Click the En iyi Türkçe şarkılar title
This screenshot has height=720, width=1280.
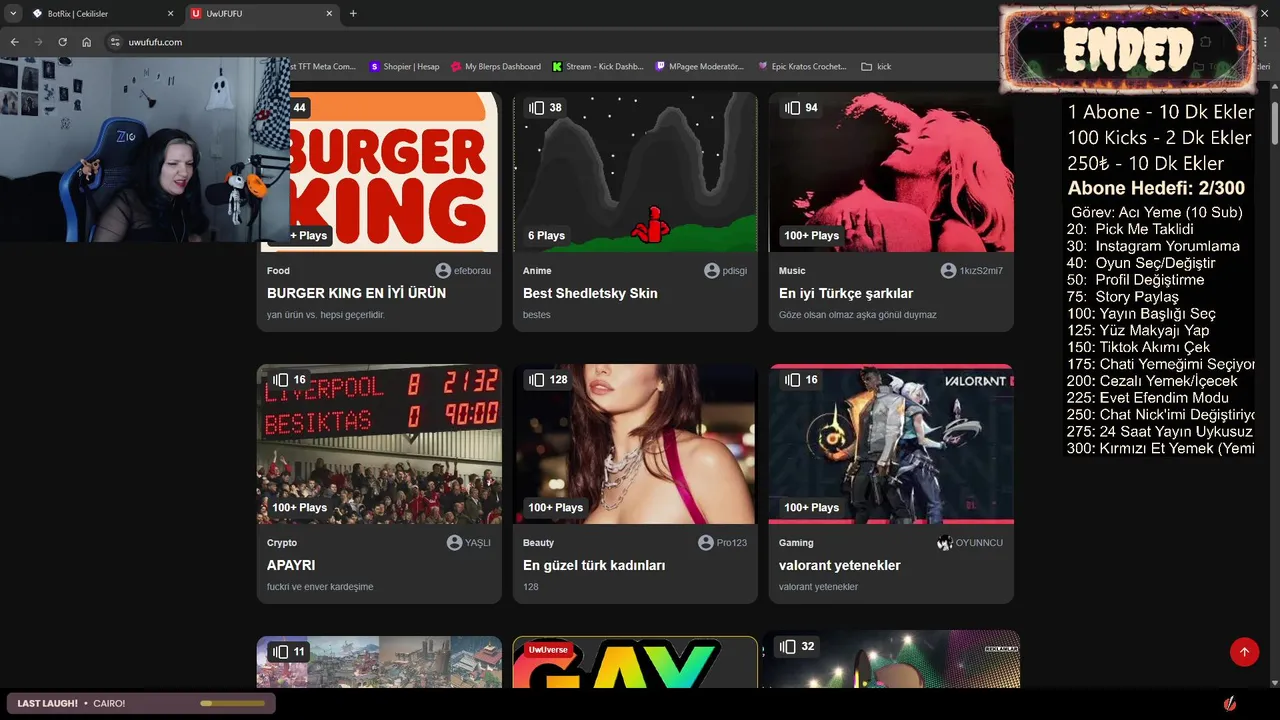846,293
